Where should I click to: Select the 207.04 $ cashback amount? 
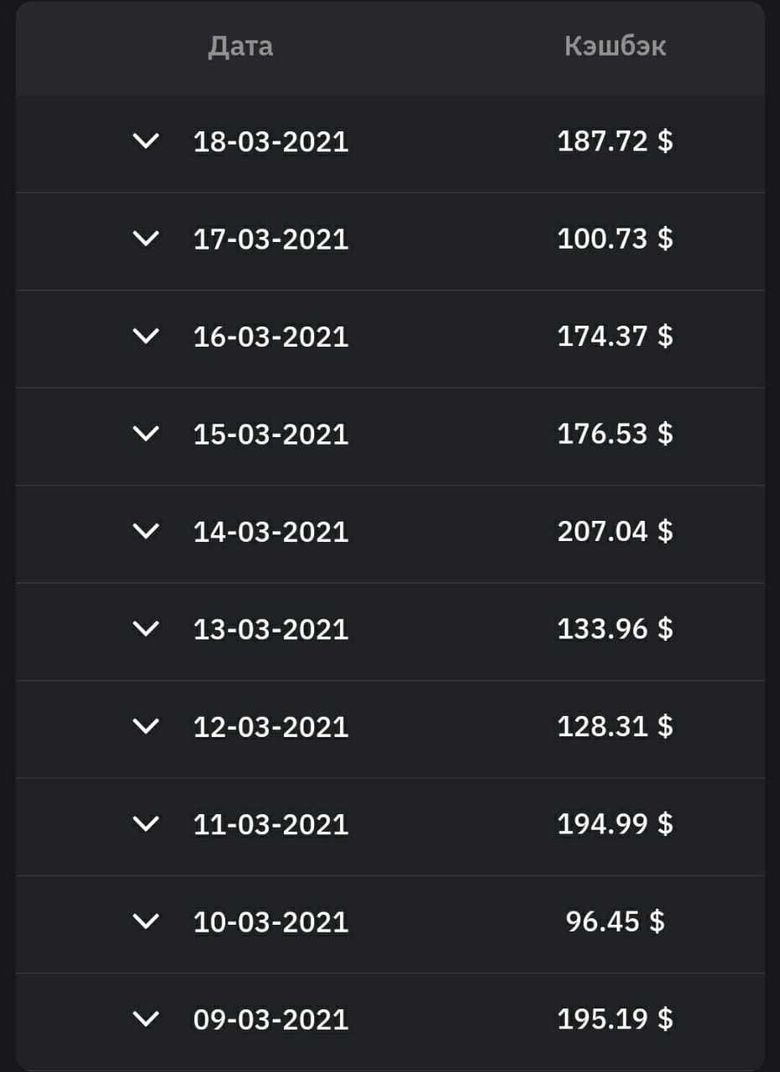pos(615,531)
